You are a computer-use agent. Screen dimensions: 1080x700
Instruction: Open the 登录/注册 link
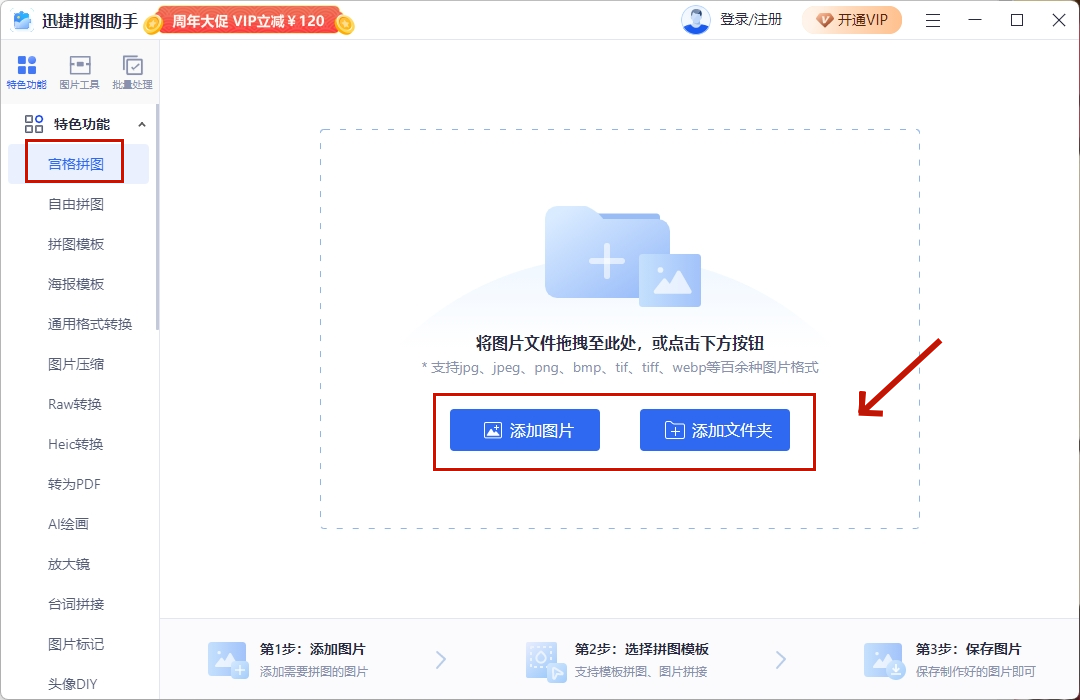pos(751,20)
